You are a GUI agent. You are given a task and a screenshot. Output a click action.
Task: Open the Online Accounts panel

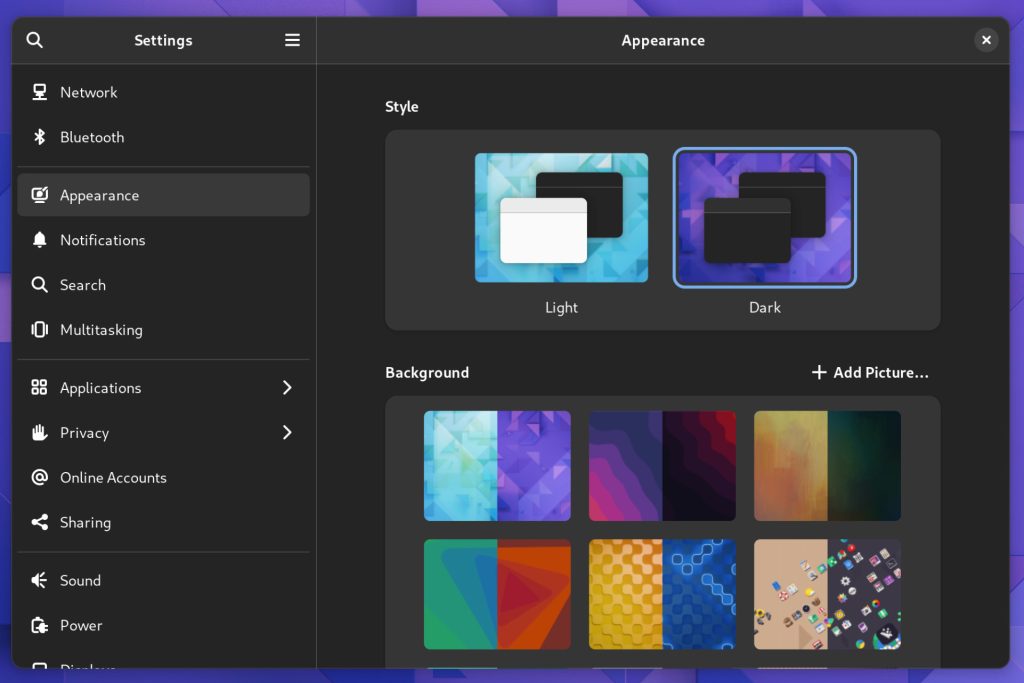click(113, 478)
